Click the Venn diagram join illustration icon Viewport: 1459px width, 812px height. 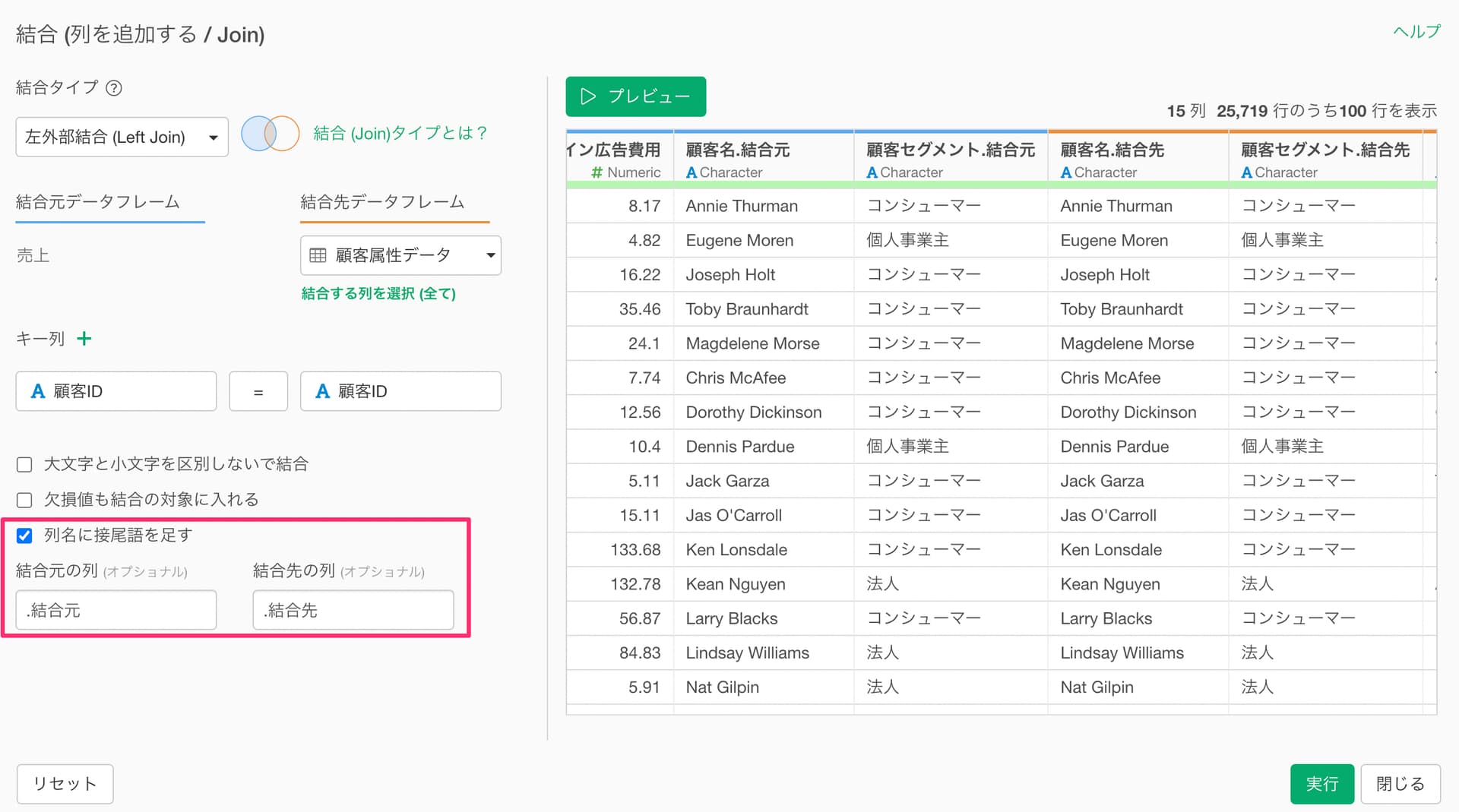tap(270, 134)
